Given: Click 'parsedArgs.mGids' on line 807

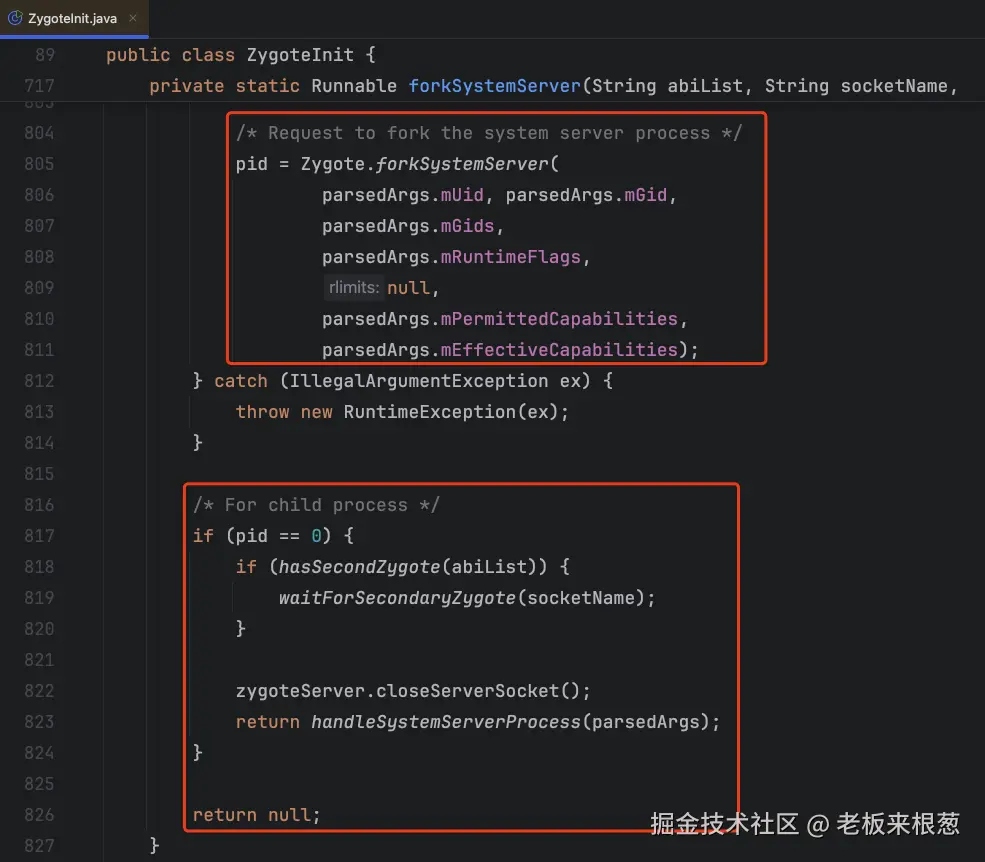Looking at the screenshot, I should [408, 226].
